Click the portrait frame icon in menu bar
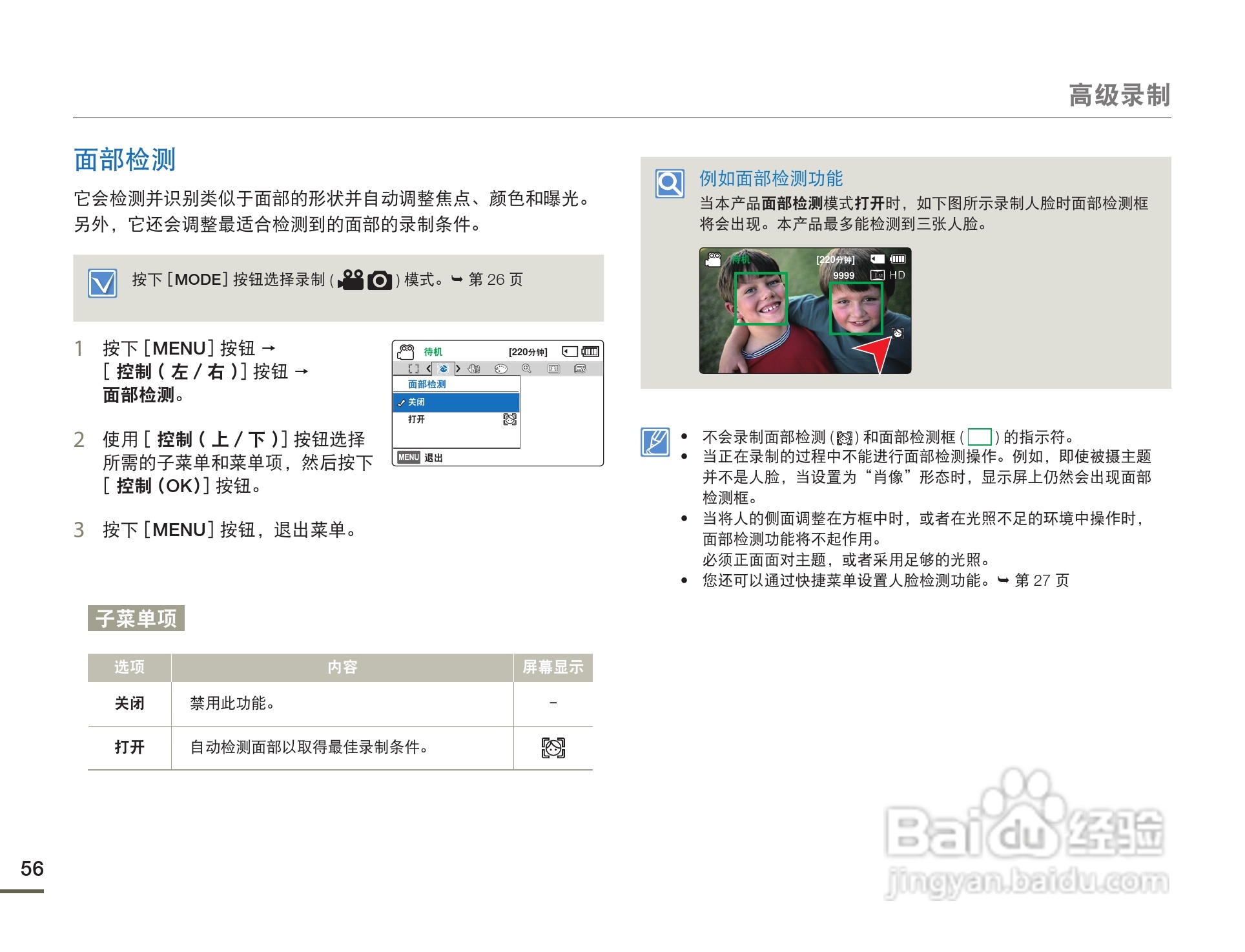 tap(553, 369)
